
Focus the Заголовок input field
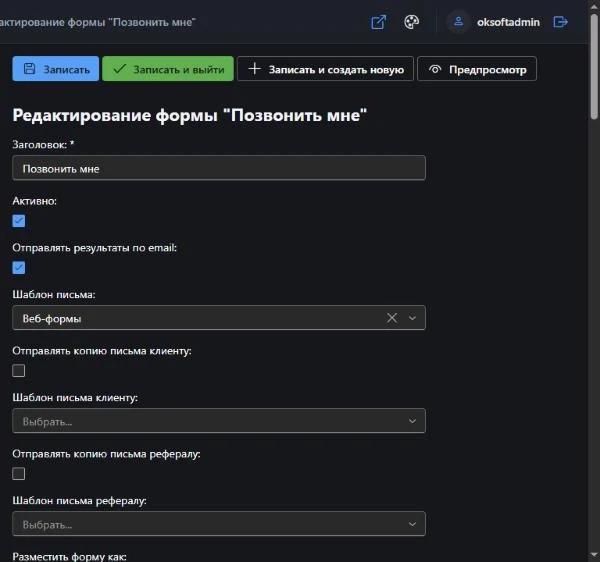219,168
